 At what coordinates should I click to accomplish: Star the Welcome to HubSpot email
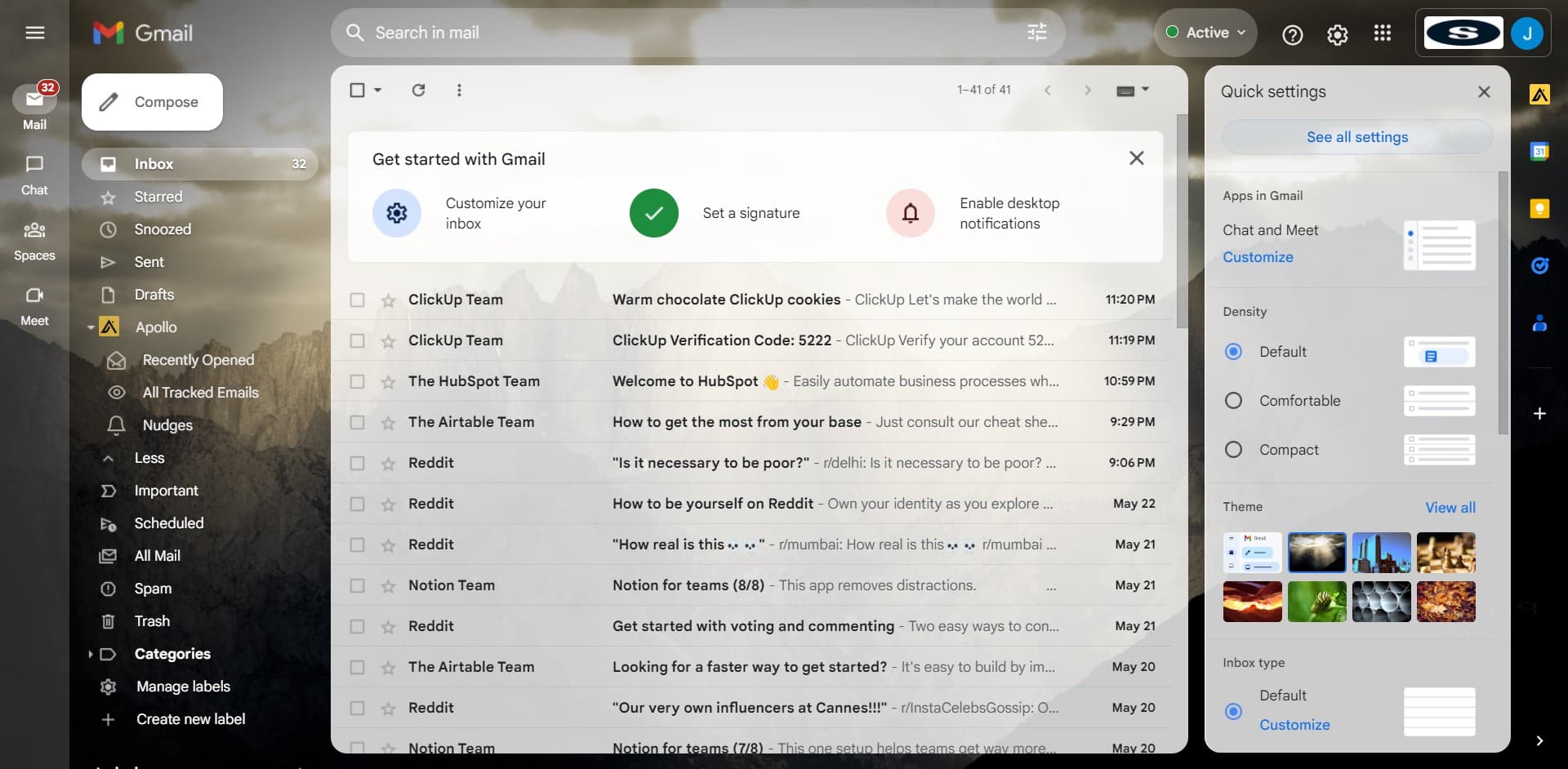[x=388, y=382]
